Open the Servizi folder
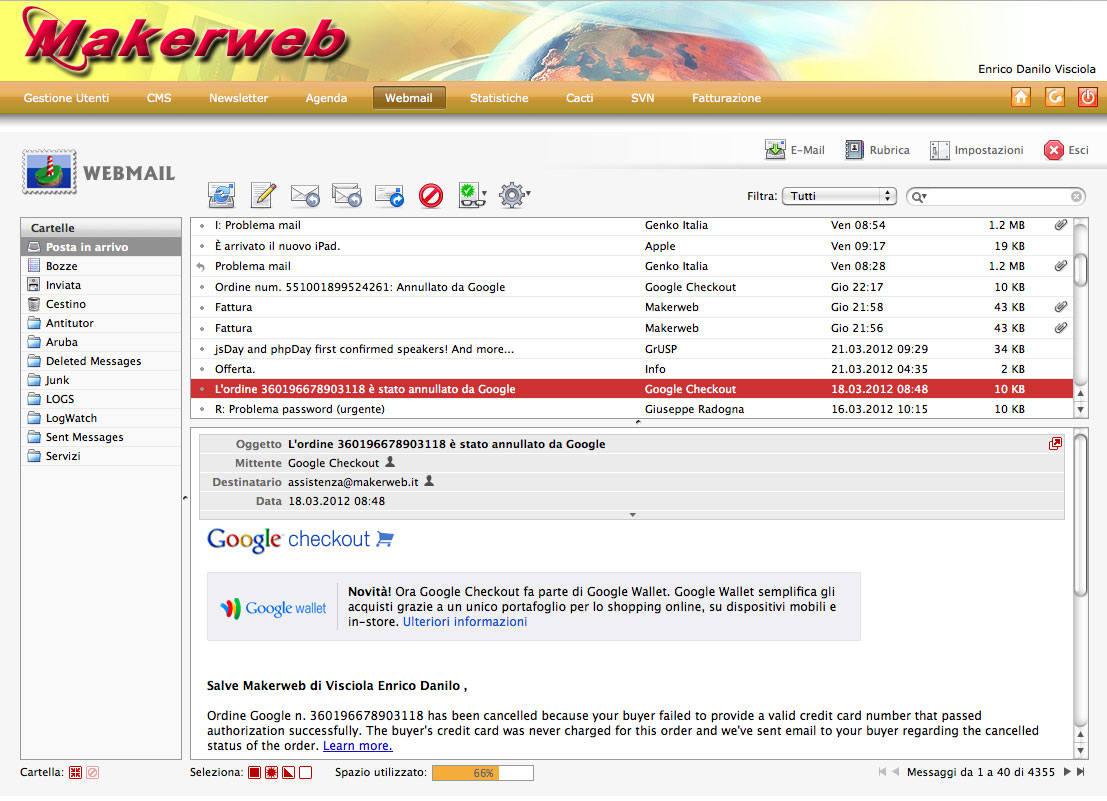This screenshot has height=801, width=1107. click(x=101, y=457)
